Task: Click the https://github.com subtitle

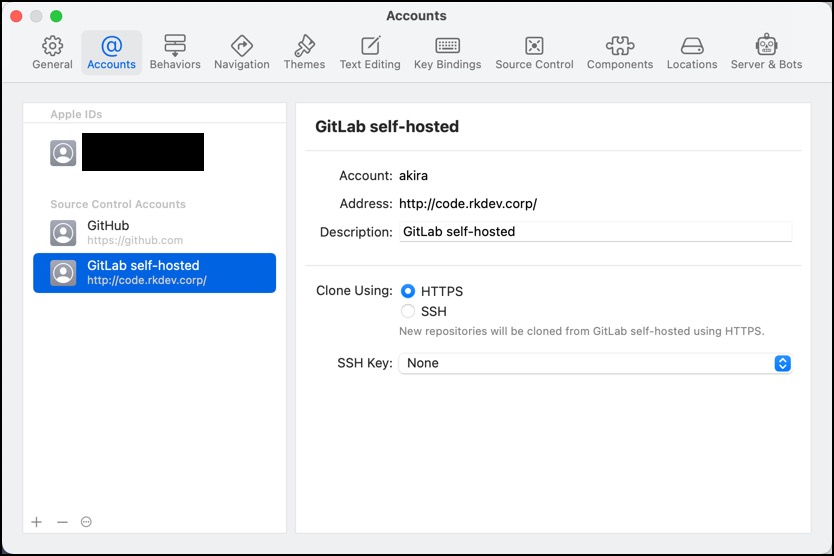Action: click(x=135, y=240)
